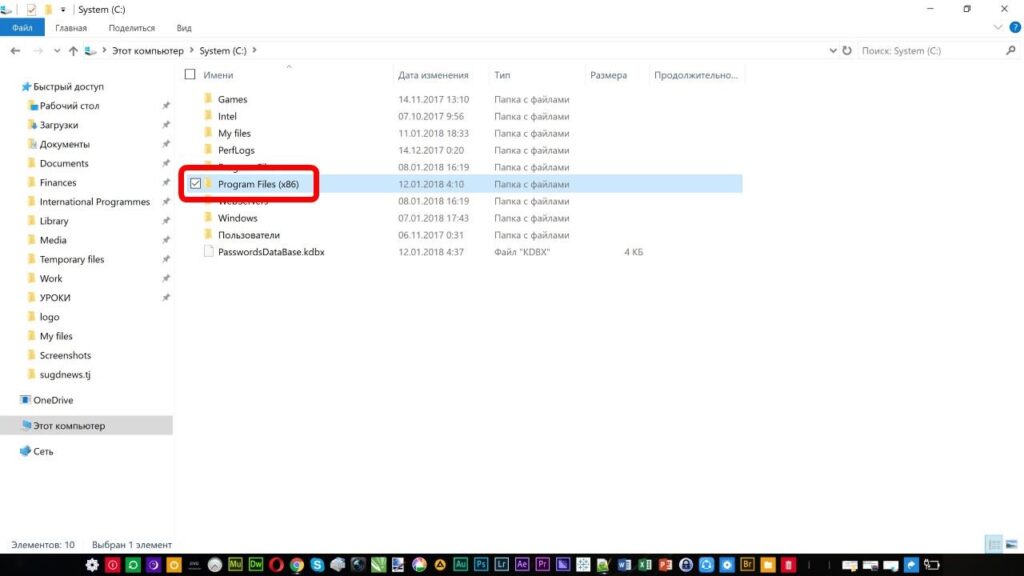Click the red power icon in the taskbar
The height and width of the screenshot is (576, 1024).
112,565
